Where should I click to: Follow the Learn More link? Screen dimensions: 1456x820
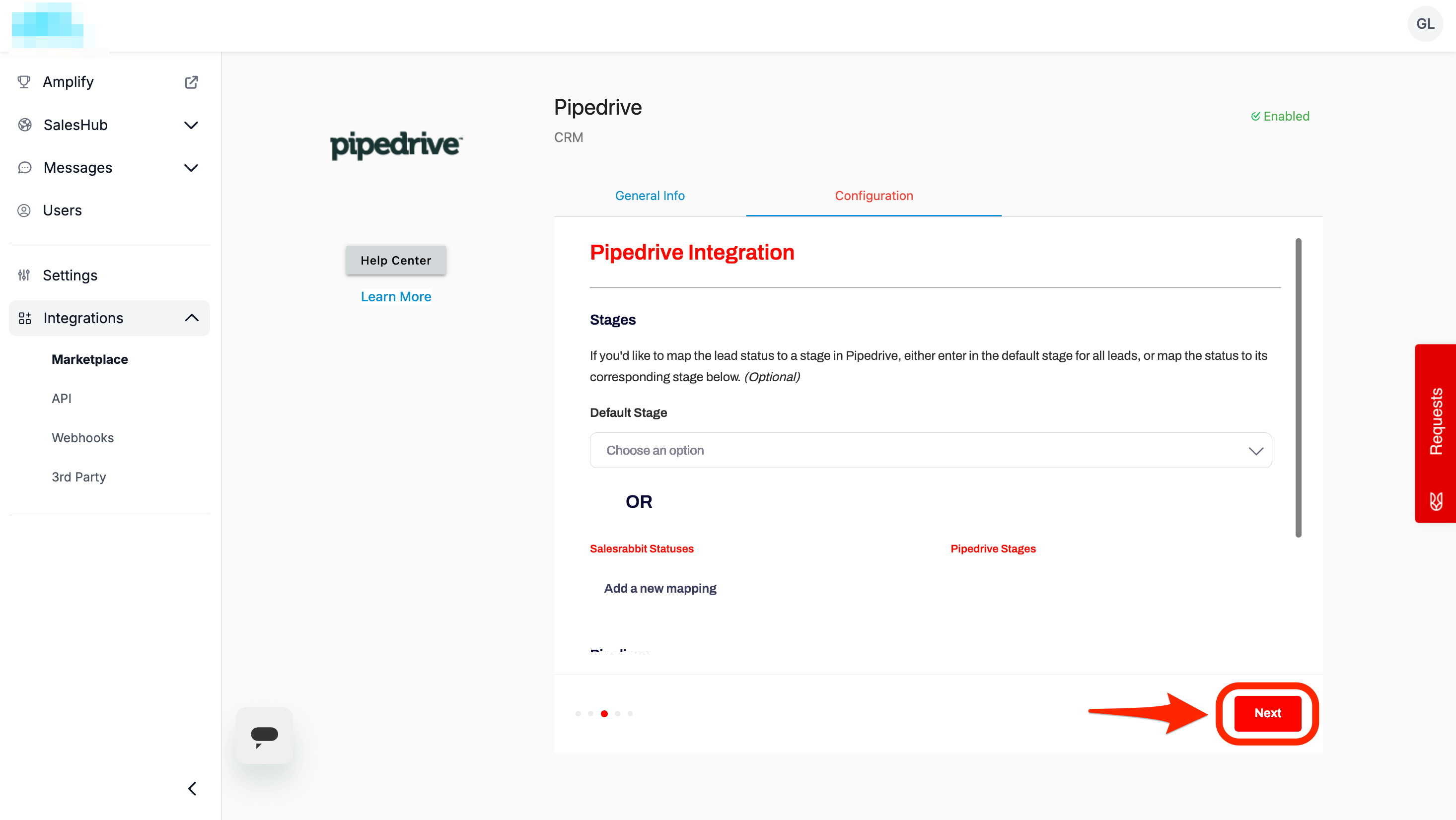396,297
